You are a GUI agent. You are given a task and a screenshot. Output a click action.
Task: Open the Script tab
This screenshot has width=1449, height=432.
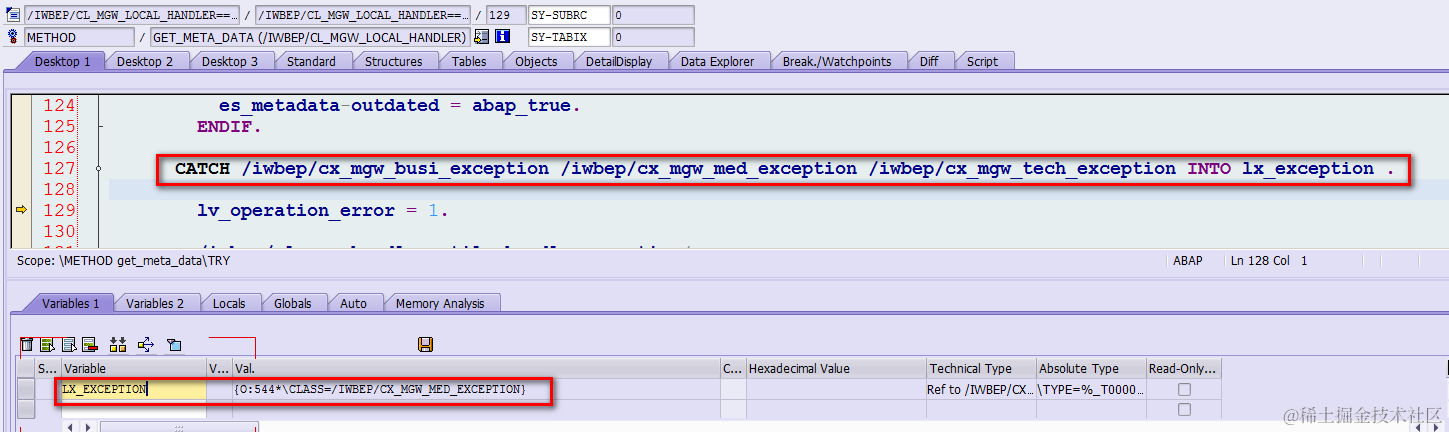pyautogui.click(x=982, y=61)
